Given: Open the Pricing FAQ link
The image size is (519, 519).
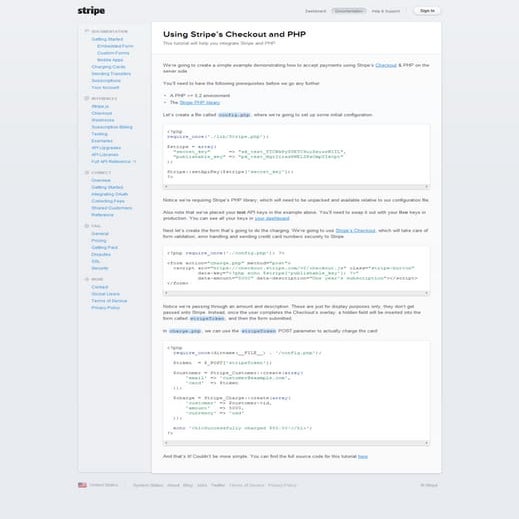Looking at the screenshot, I should coord(99,241).
